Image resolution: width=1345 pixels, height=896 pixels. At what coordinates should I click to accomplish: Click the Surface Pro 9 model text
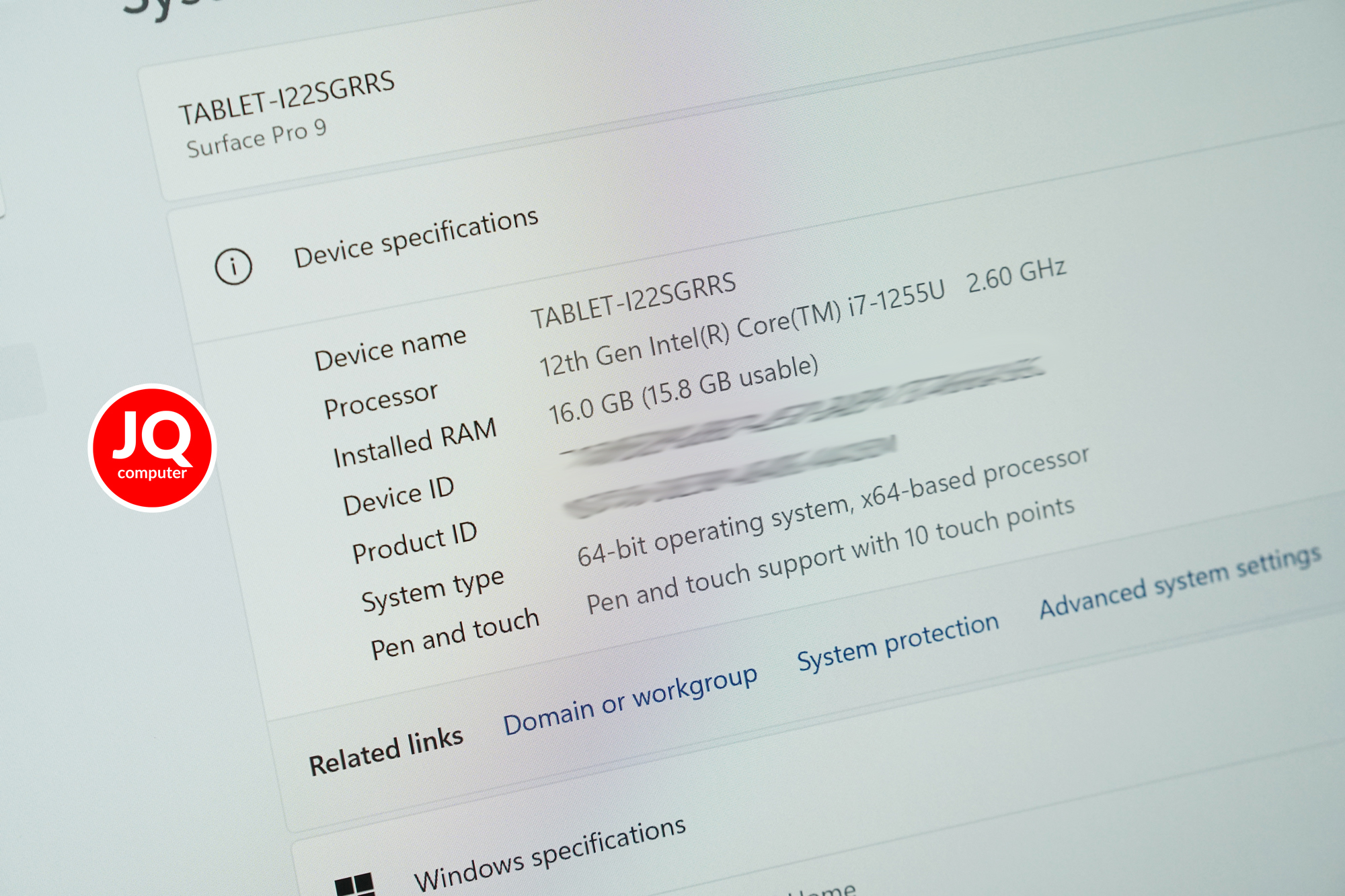pos(256,138)
